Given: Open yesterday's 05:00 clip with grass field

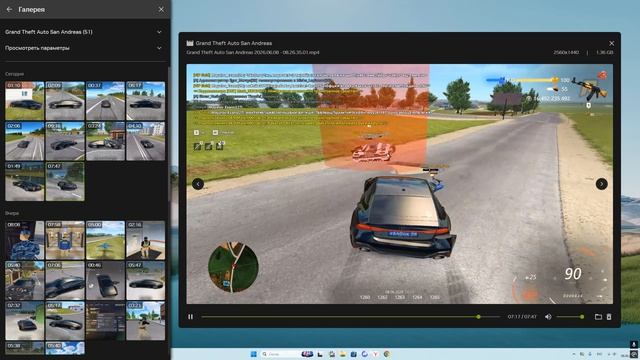Looking at the screenshot, I should [105, 240].
